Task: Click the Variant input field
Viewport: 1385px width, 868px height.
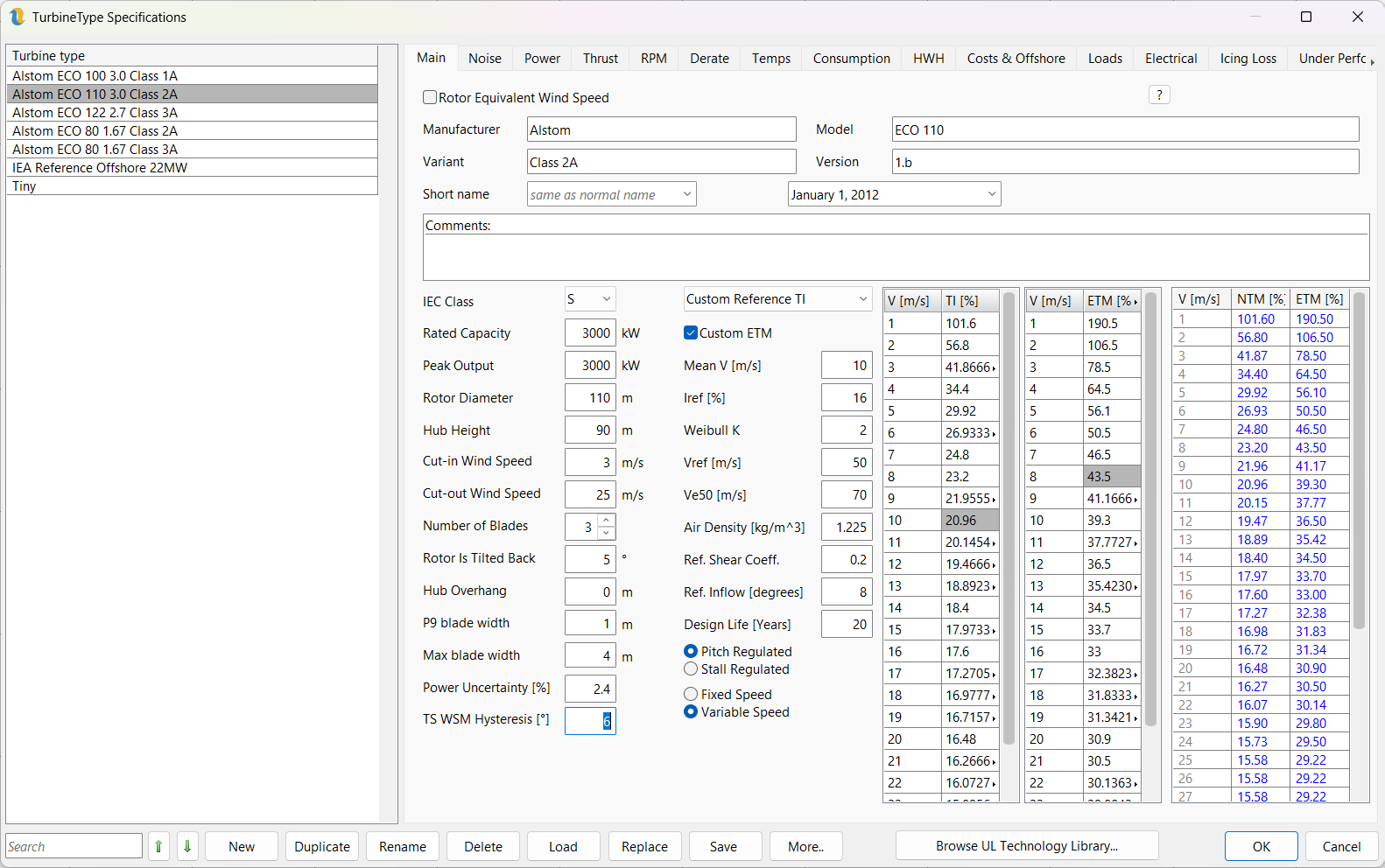Action: 661,162
